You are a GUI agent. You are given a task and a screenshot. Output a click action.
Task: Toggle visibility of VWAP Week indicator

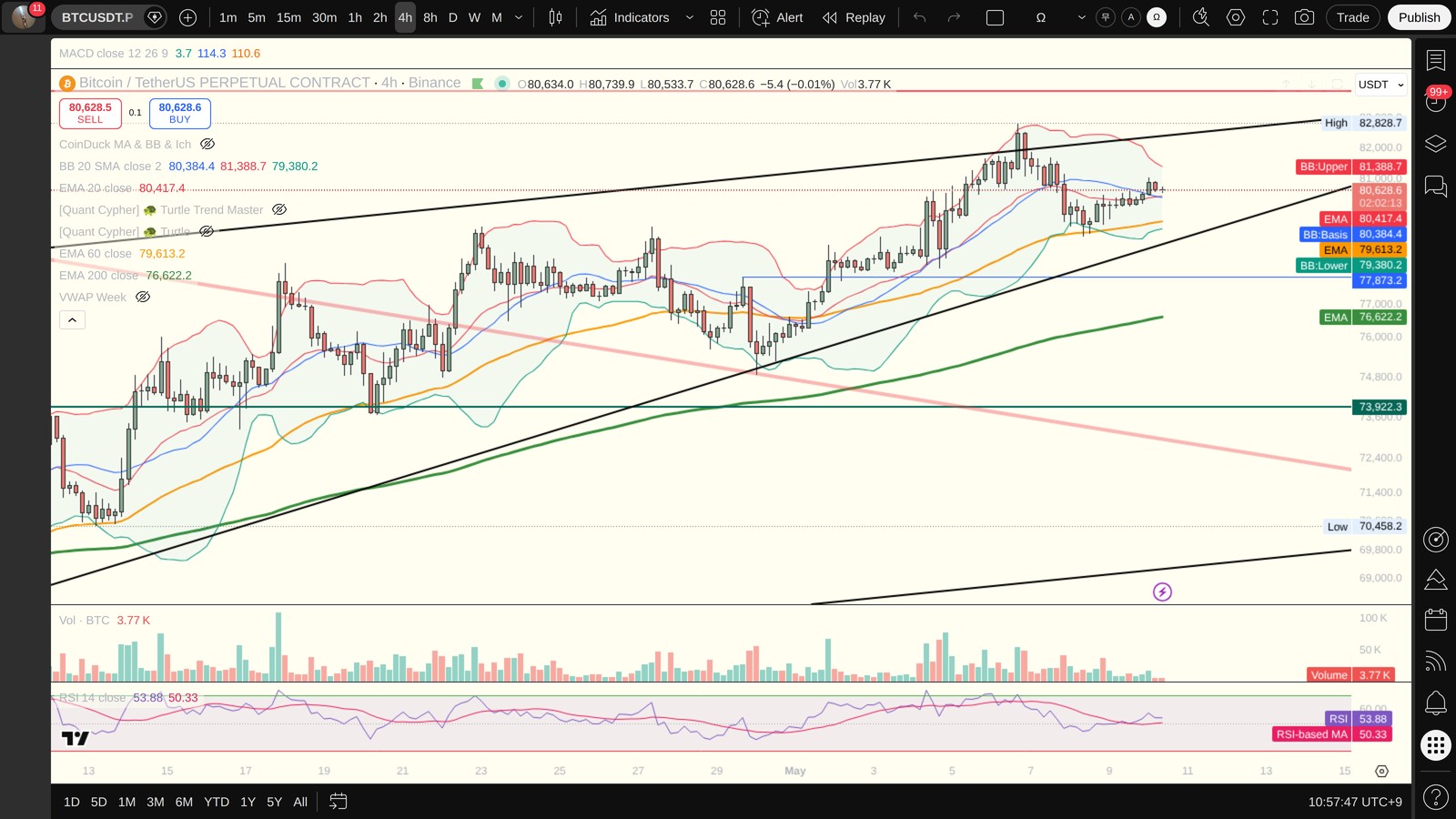tap(143, 297)
